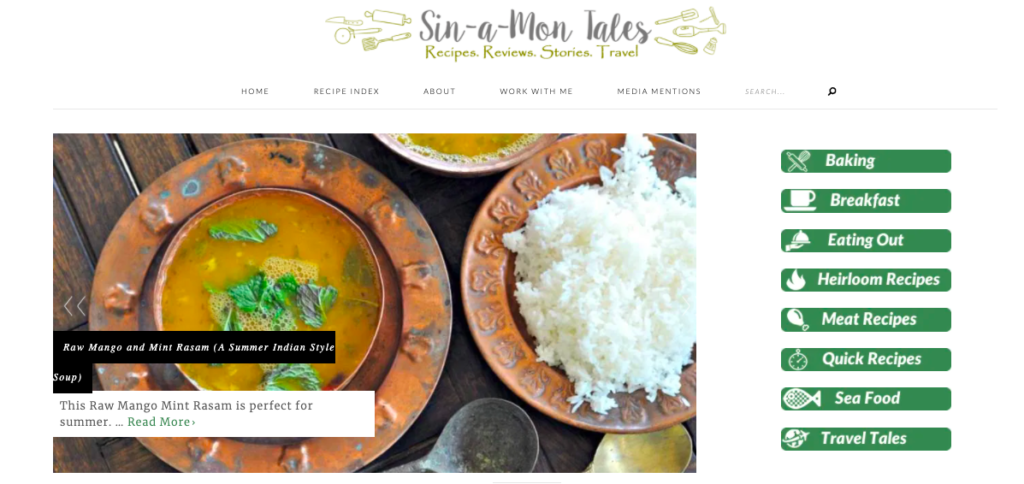This screenshot has height=484, width=1024.
Task: Click the stopwatch Quick Recipes icon
Action: coord(797,359)
